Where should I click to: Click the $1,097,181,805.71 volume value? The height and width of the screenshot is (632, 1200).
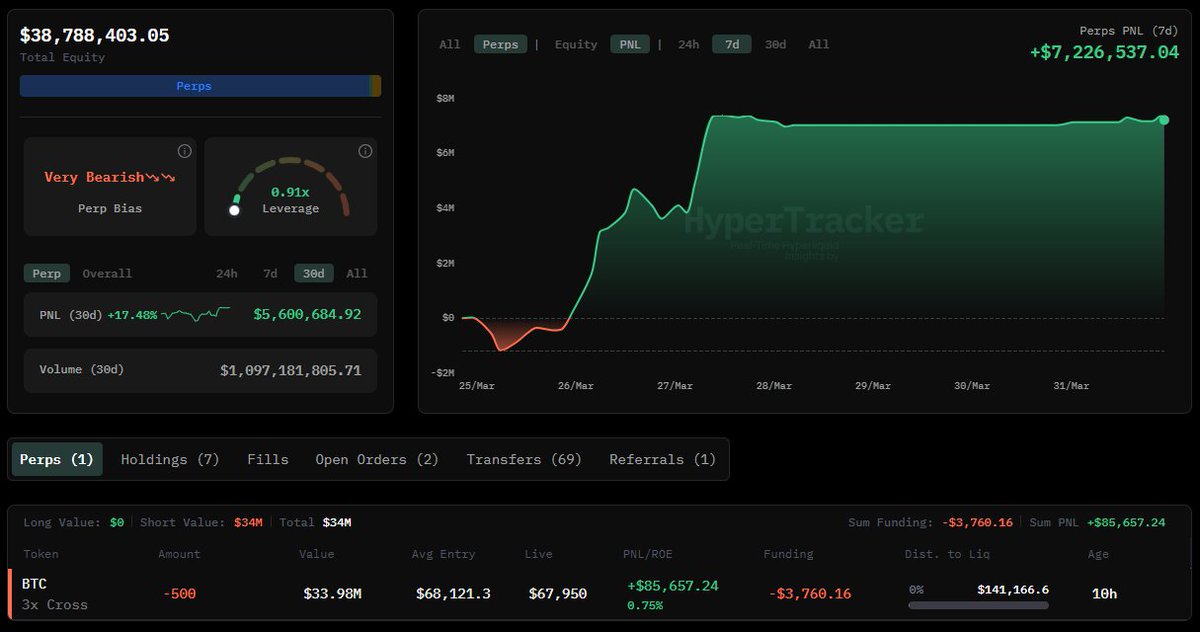[291, 370]
